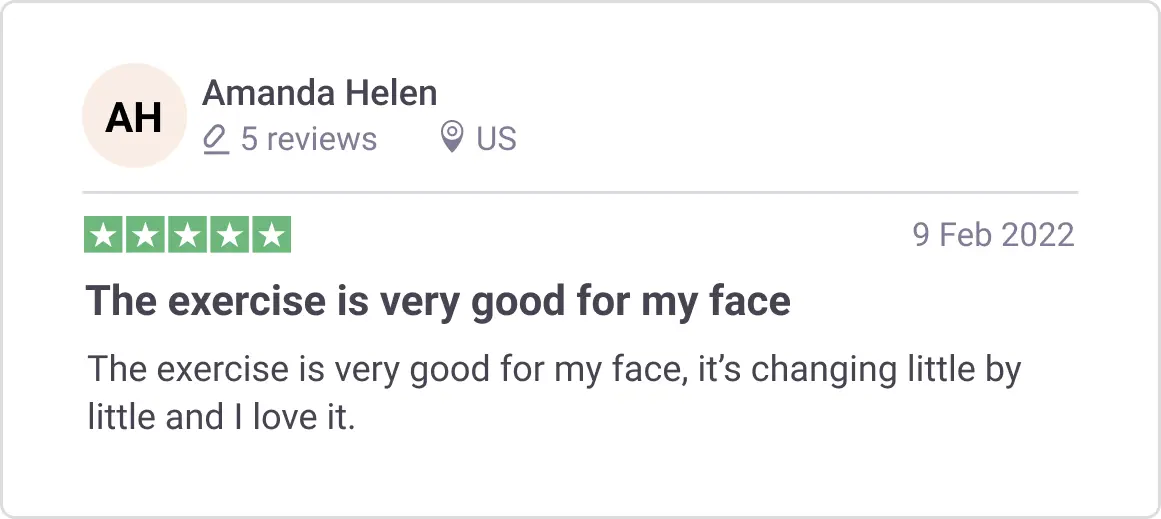
Task: Click the line "little and I love it."
Action: (x=221, y=416)
